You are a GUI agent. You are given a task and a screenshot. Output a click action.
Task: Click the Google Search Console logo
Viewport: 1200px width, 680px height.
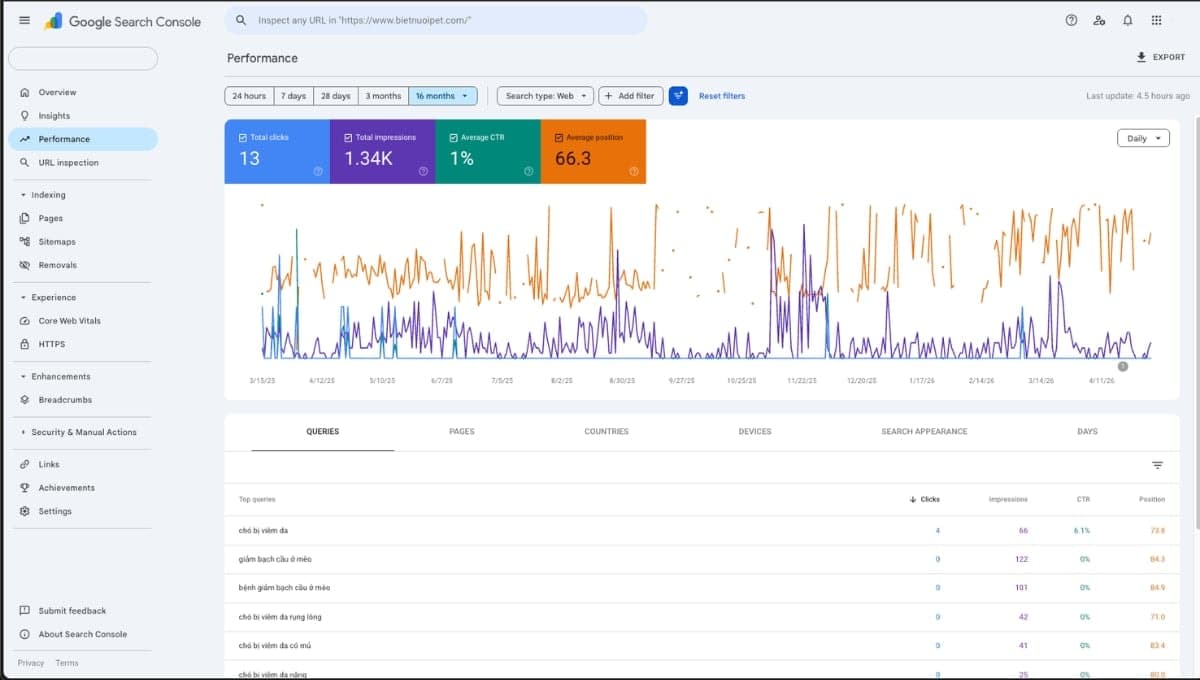[122, 21]
